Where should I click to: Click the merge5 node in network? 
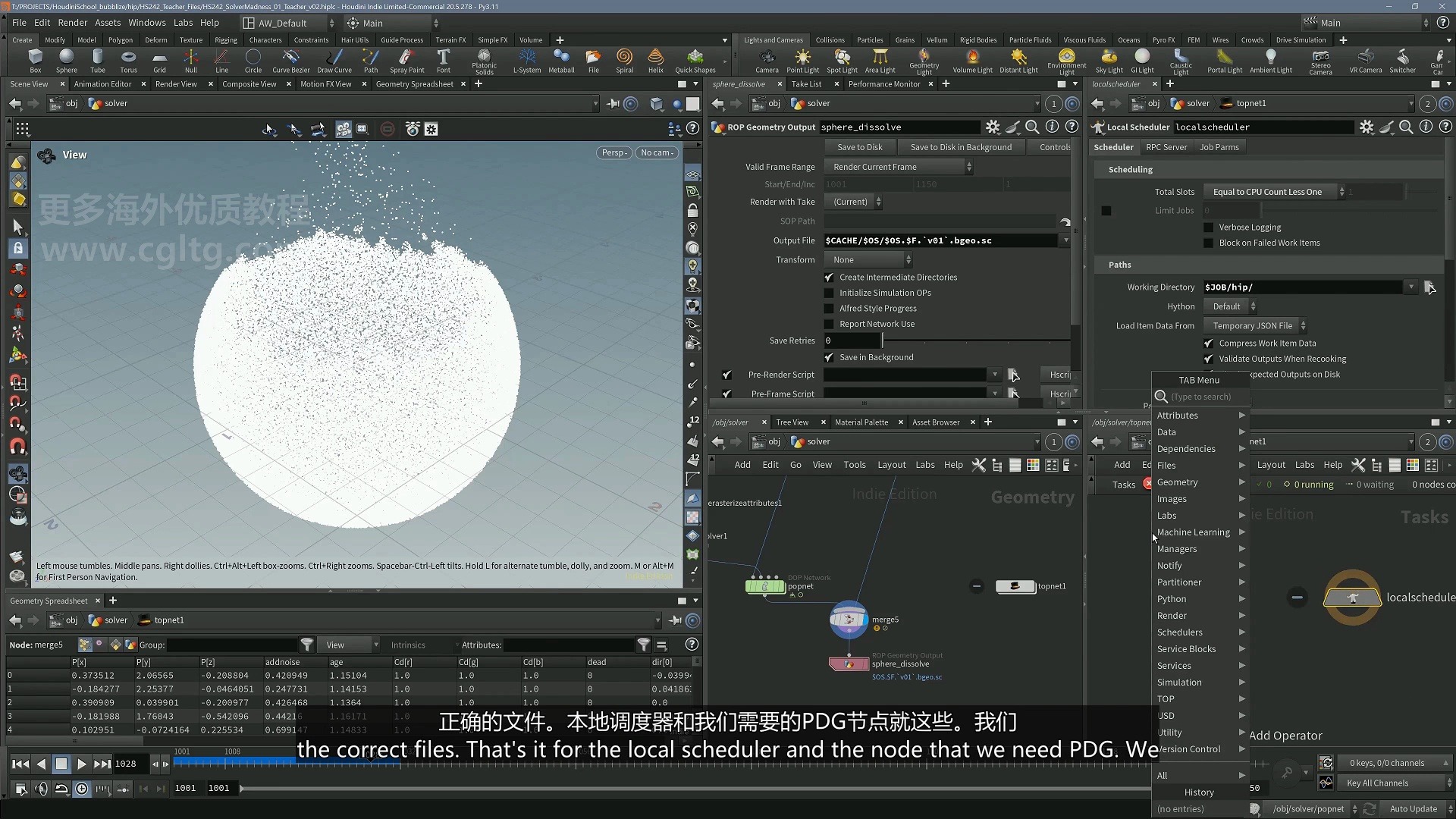tap(849, 620)
